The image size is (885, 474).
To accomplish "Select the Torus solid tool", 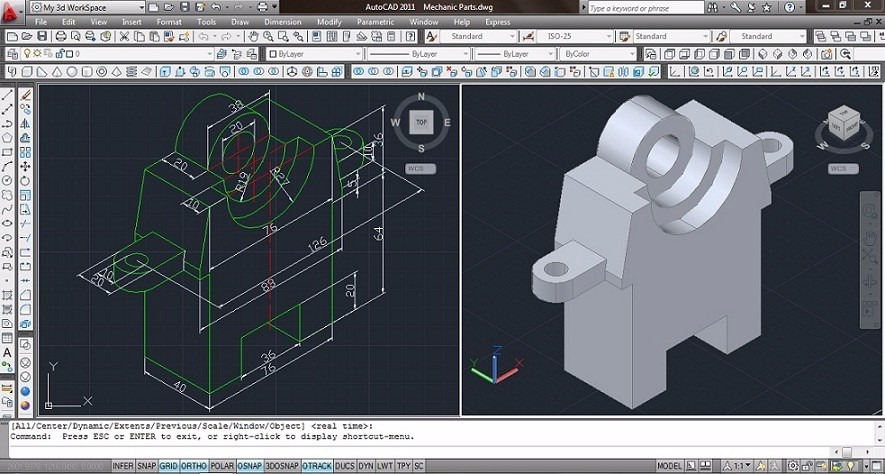I will (x=102, y=72).
